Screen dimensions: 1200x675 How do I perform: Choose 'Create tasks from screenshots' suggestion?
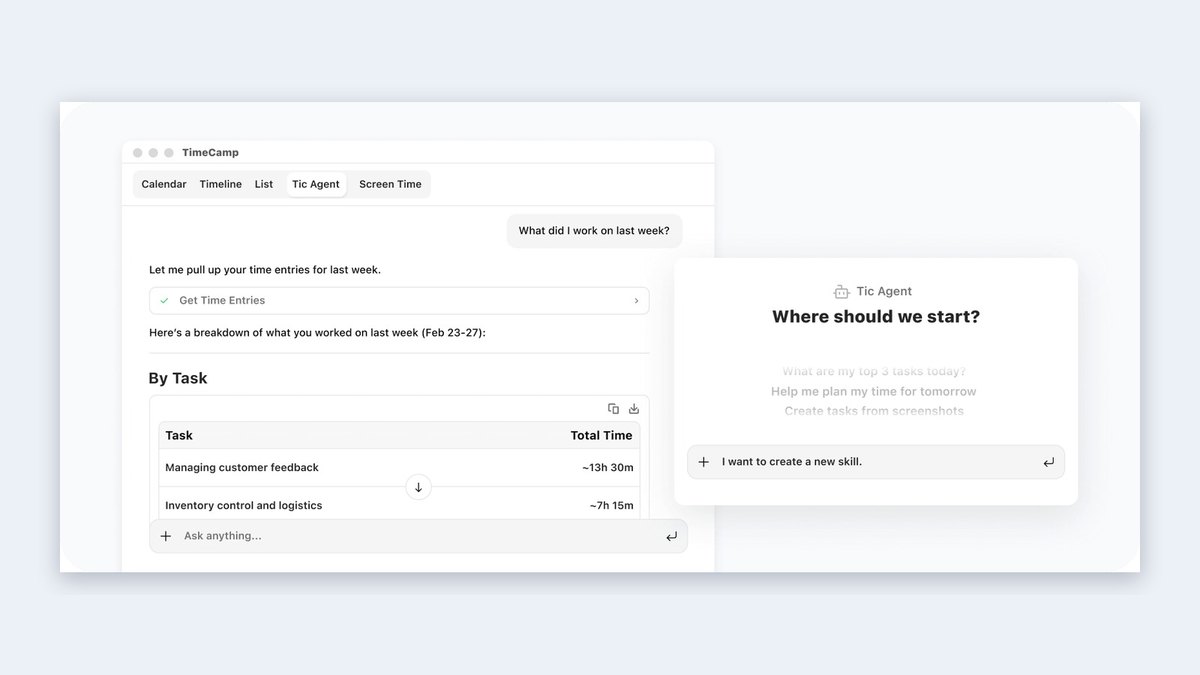pos(874,411)
